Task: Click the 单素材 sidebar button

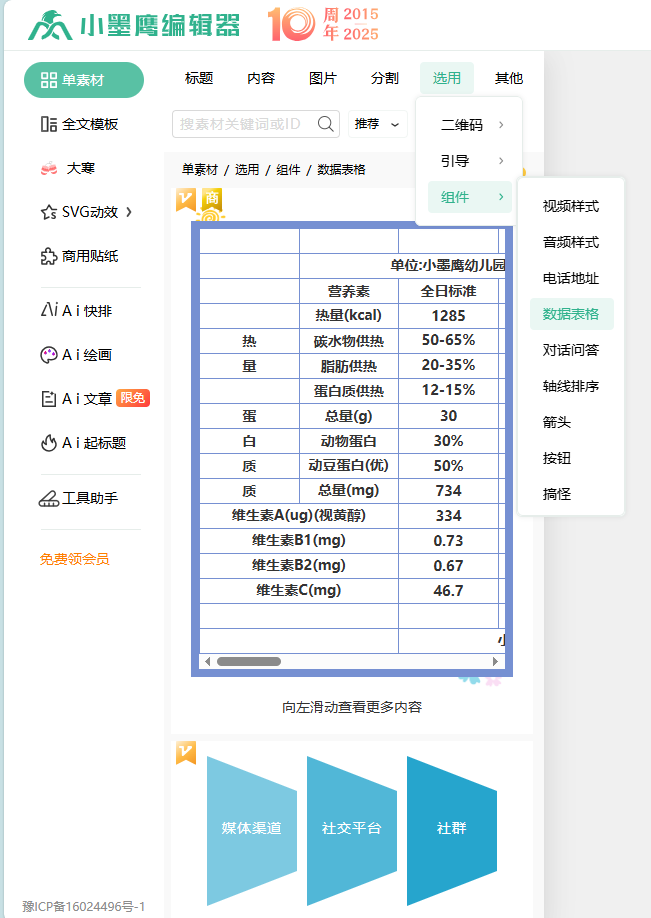Action: pyautogui.click(x=84, y=80)
